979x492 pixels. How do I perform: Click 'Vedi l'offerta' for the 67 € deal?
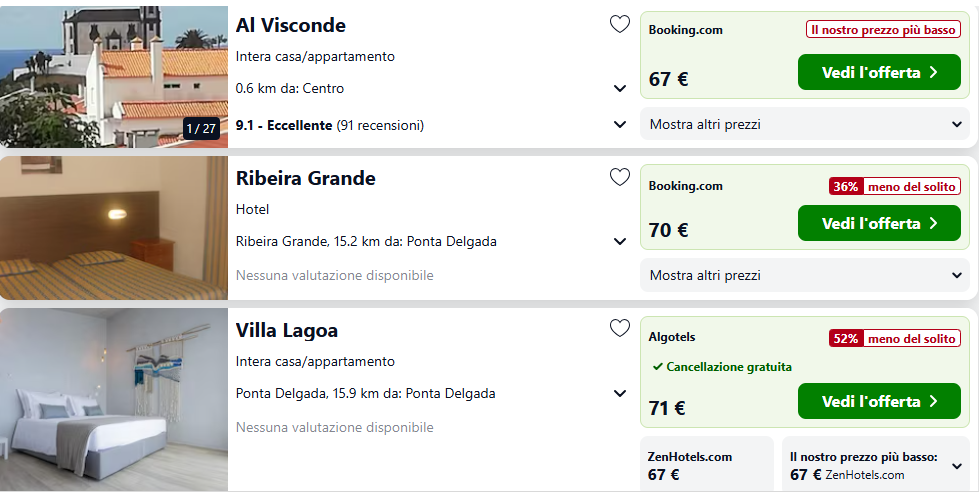[x=879, y=72]
